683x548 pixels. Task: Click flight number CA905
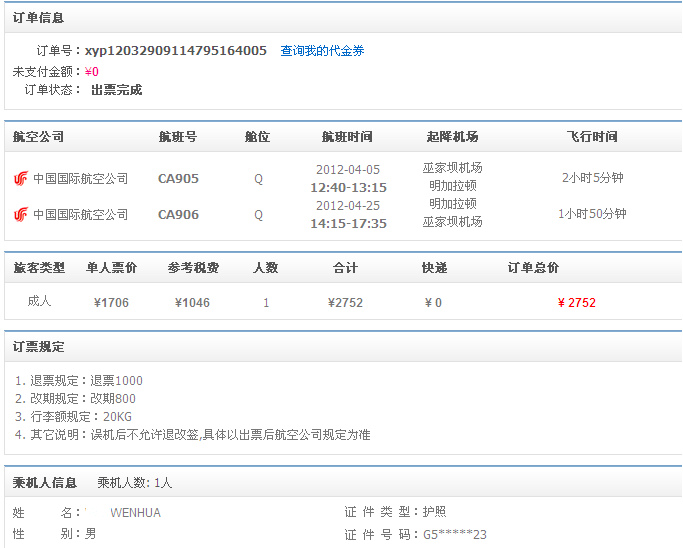(178, 179)
